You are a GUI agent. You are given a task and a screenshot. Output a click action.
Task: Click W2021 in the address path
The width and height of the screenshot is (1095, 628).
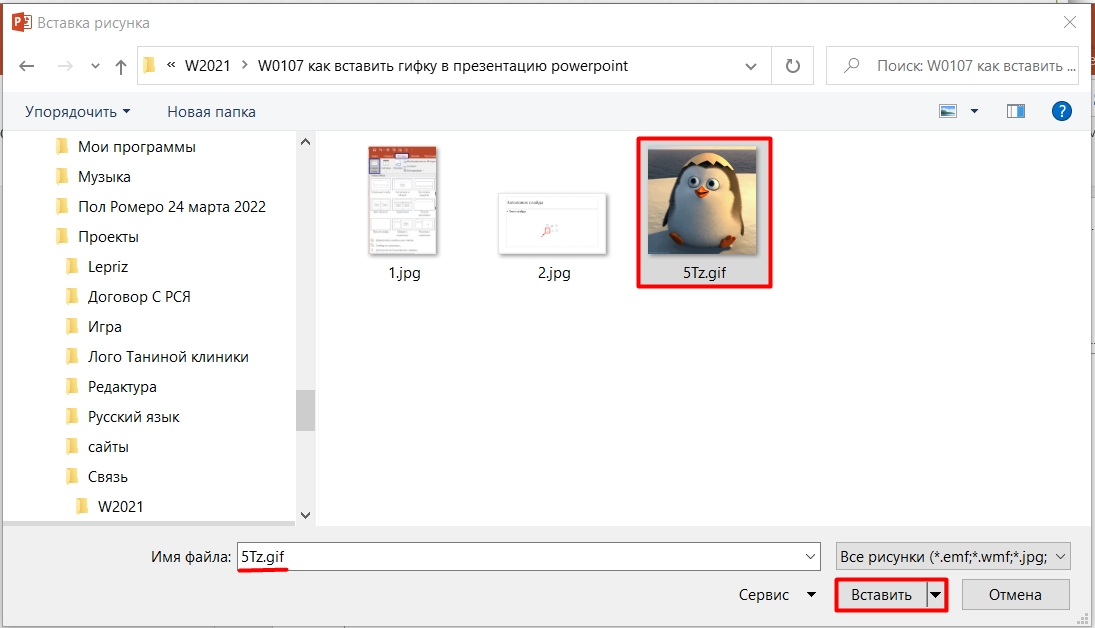(x=207, y=66)
